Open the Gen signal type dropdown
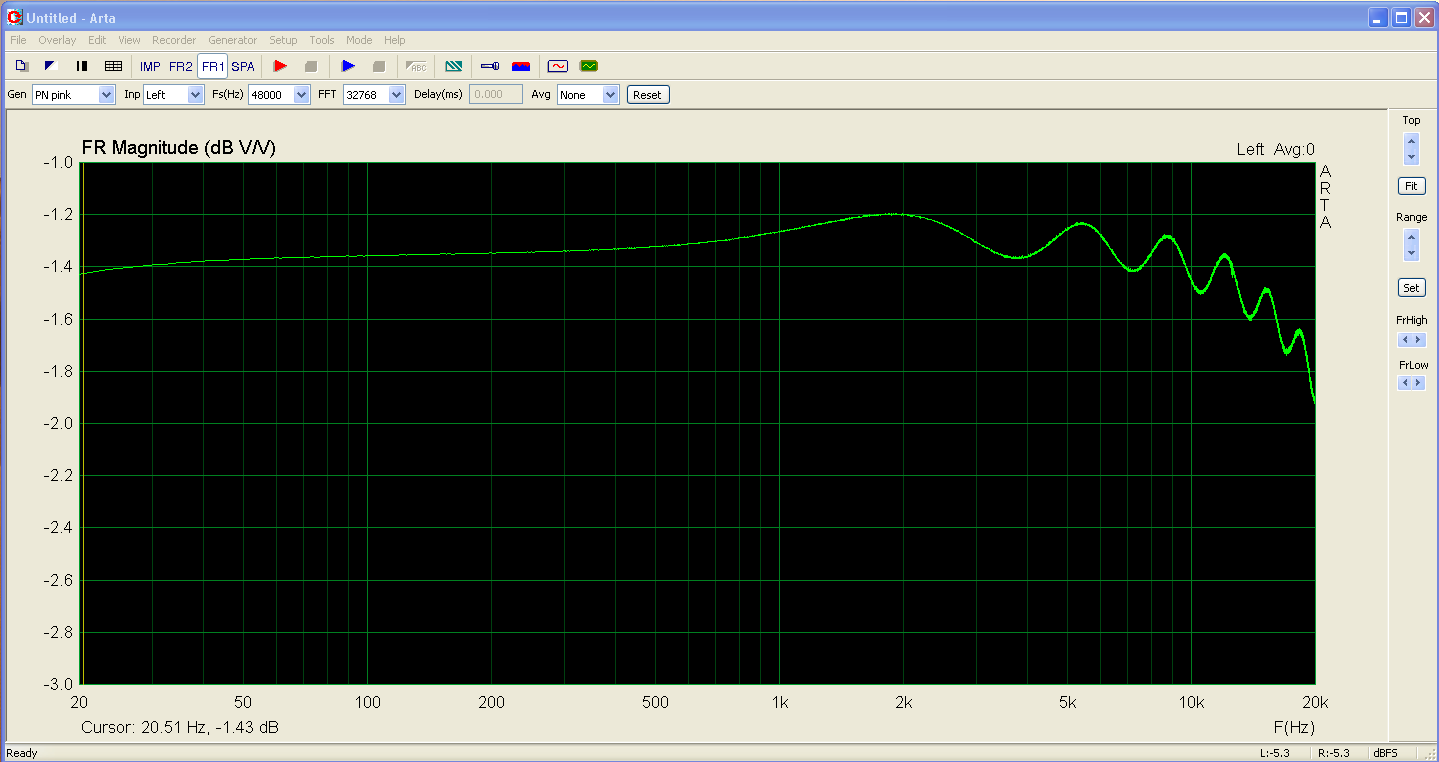 pos(107,95)
